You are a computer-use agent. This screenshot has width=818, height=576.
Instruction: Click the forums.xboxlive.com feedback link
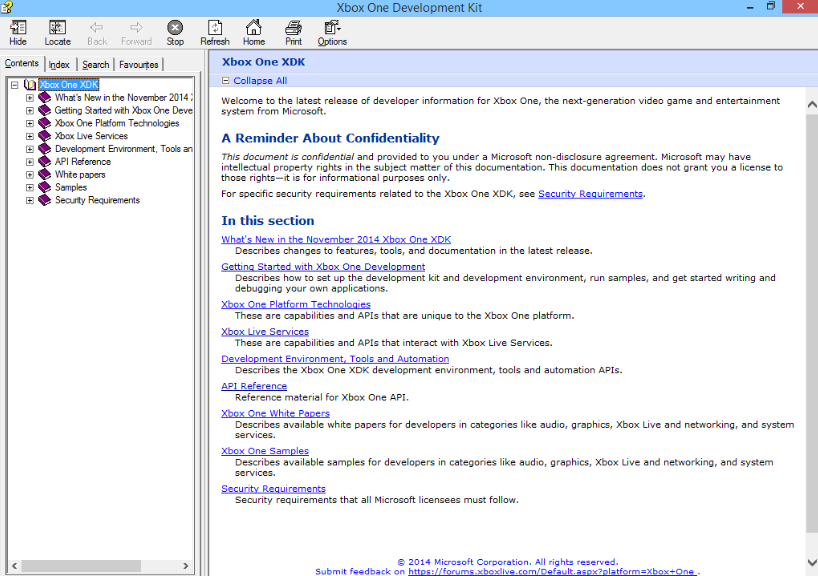click(551, 571)
